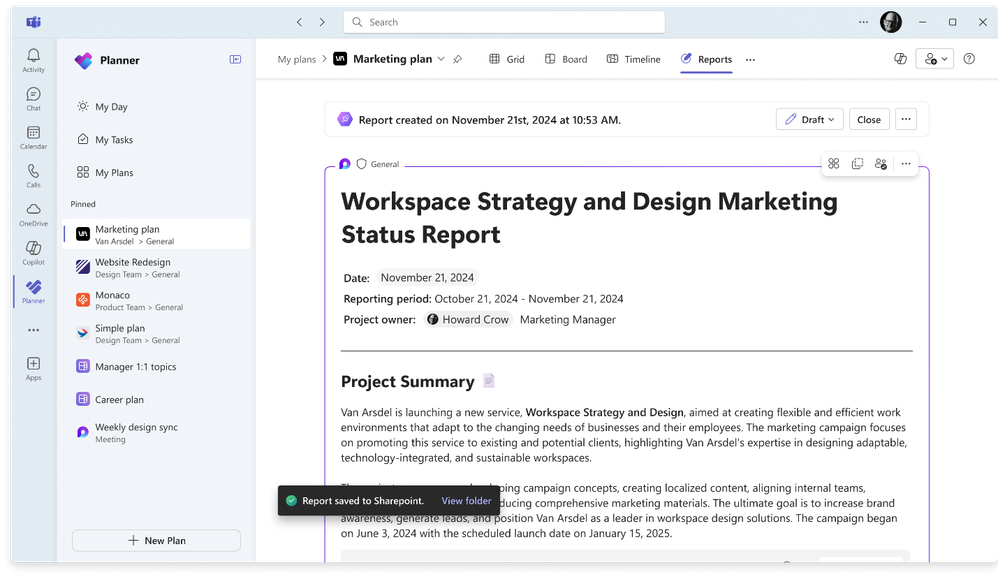Click into the Search field

click(x=504, y=22)
